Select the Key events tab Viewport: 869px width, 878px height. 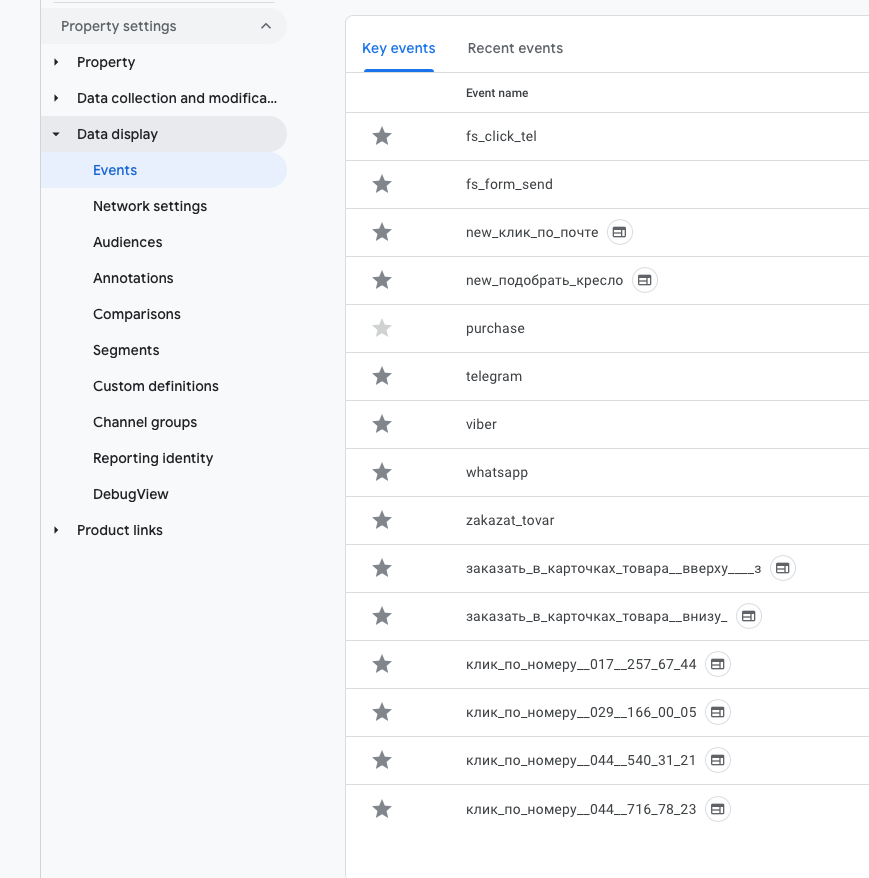coord(398,48)
